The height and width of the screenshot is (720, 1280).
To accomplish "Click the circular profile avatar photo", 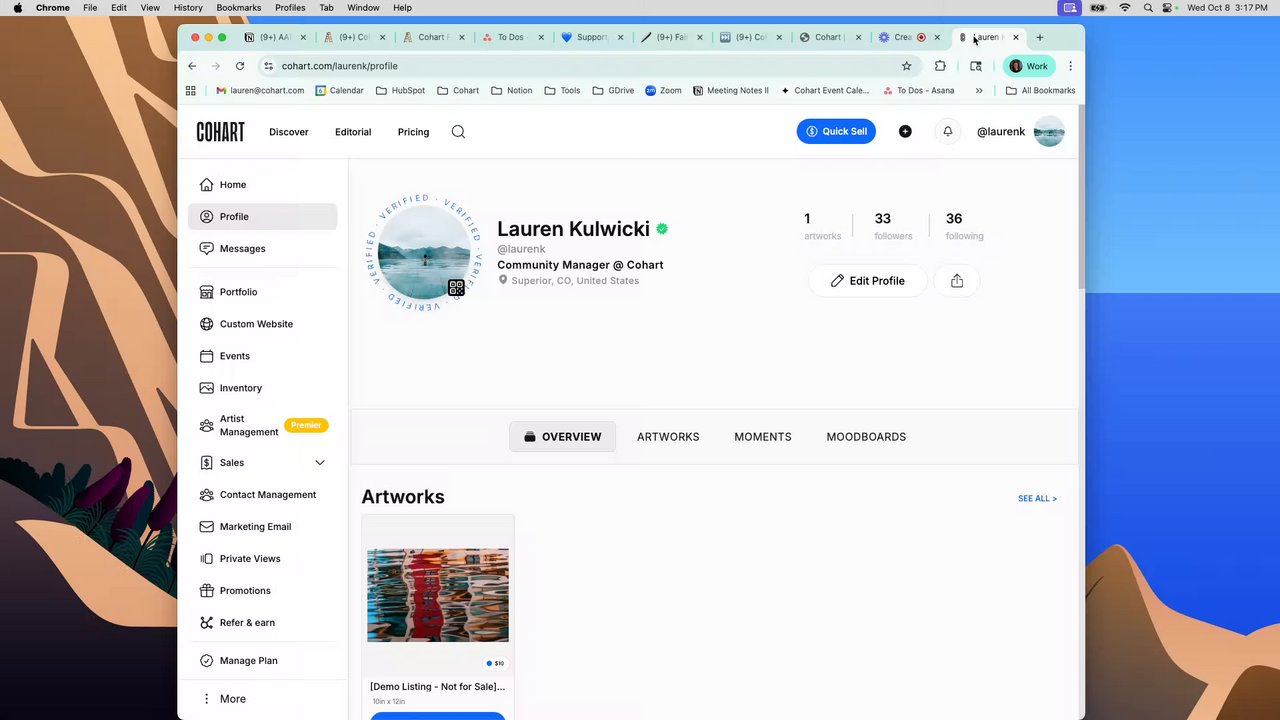I will point(424,253).
